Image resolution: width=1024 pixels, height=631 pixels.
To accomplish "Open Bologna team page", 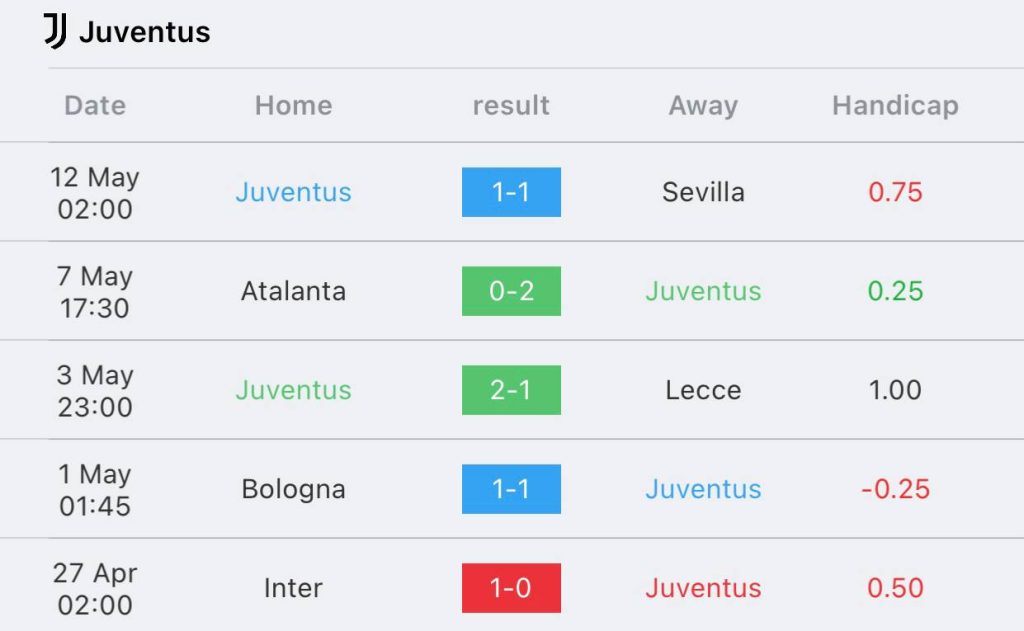I will (x=293, y=489).
